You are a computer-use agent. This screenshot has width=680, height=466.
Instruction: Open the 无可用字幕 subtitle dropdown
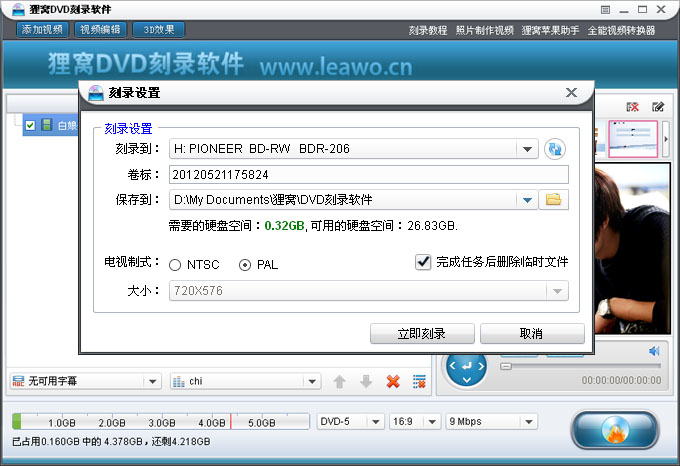coord(152,381)
